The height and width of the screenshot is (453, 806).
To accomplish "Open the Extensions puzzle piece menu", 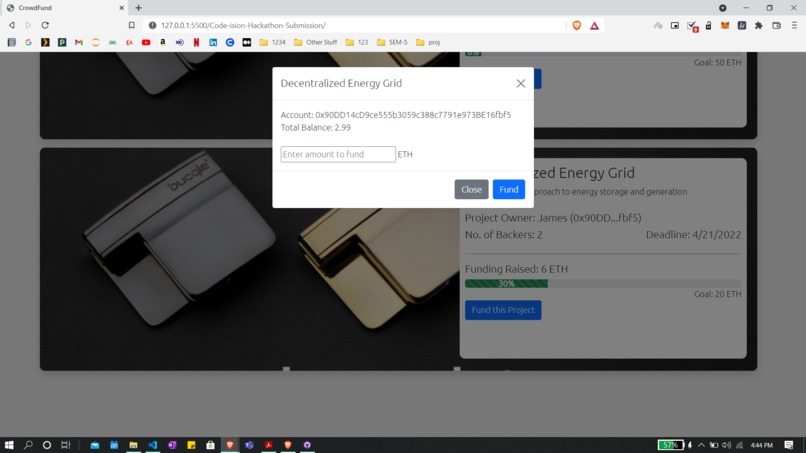I will 759,25.
